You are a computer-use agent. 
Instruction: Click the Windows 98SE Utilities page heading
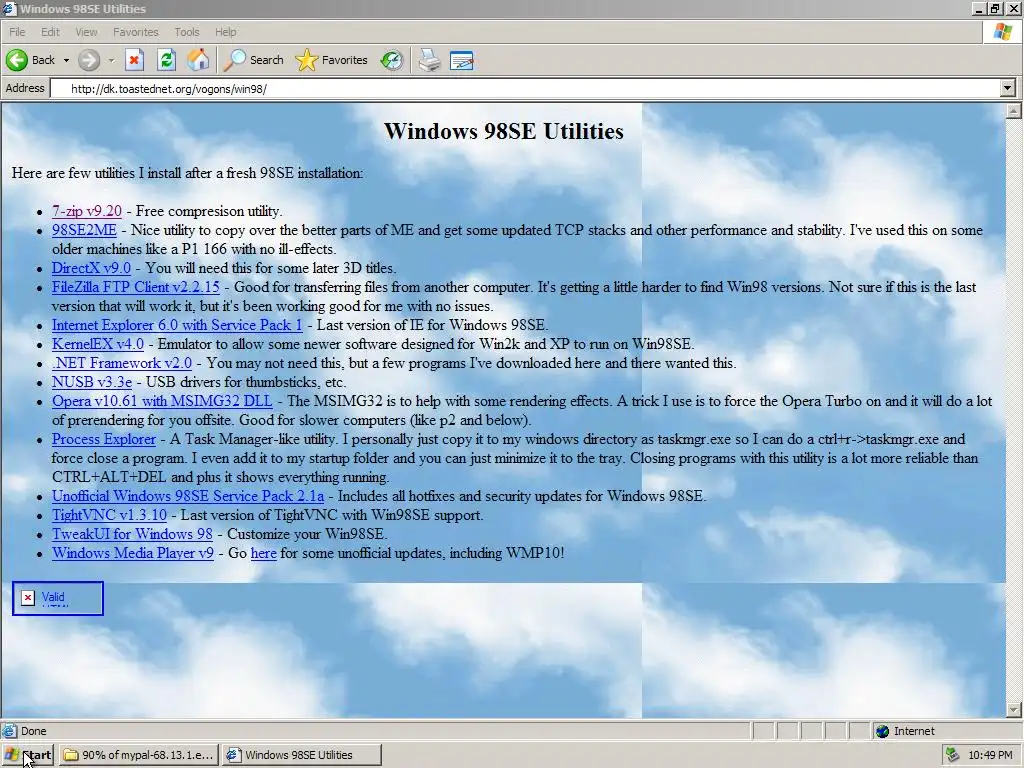[x=504, y=131]
